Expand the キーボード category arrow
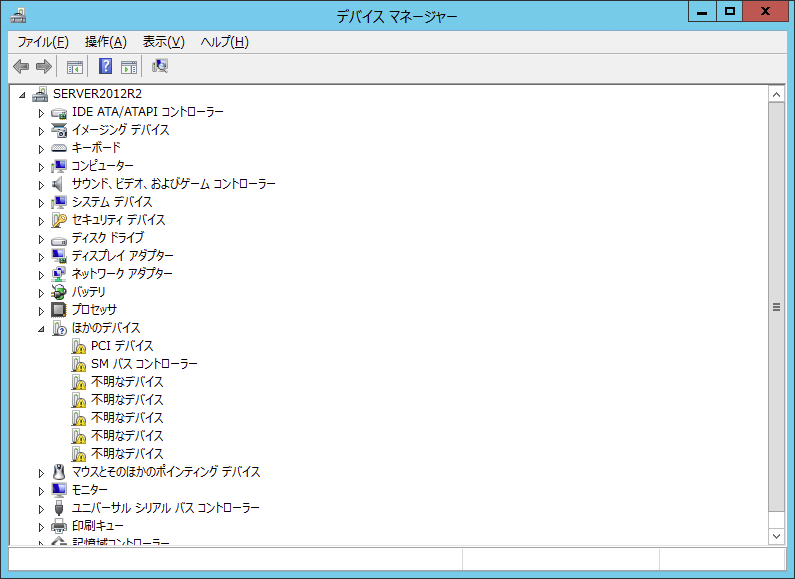Image resolution: width=795 pixels, height=579 pixels. click(42, 149)
